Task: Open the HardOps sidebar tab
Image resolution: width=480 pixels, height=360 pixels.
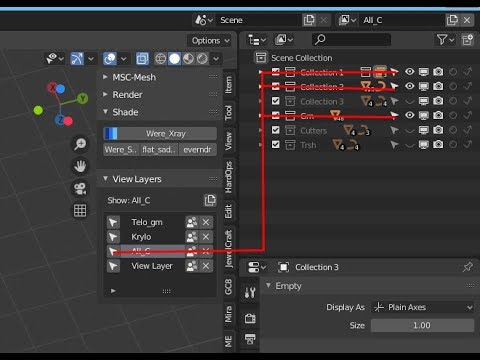Action: tap(228, 177)
